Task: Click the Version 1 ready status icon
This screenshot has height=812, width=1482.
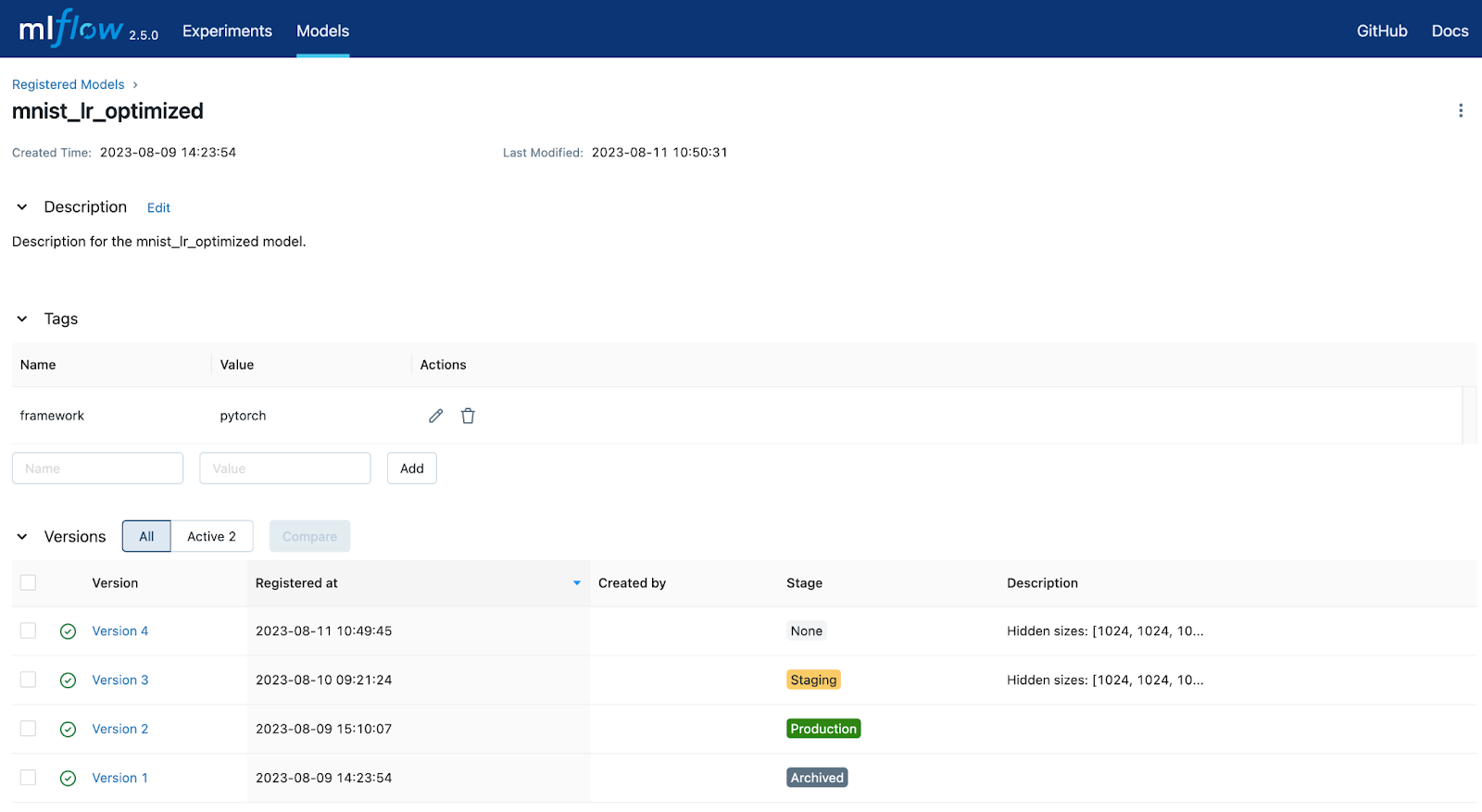Action: click(68, 779)
